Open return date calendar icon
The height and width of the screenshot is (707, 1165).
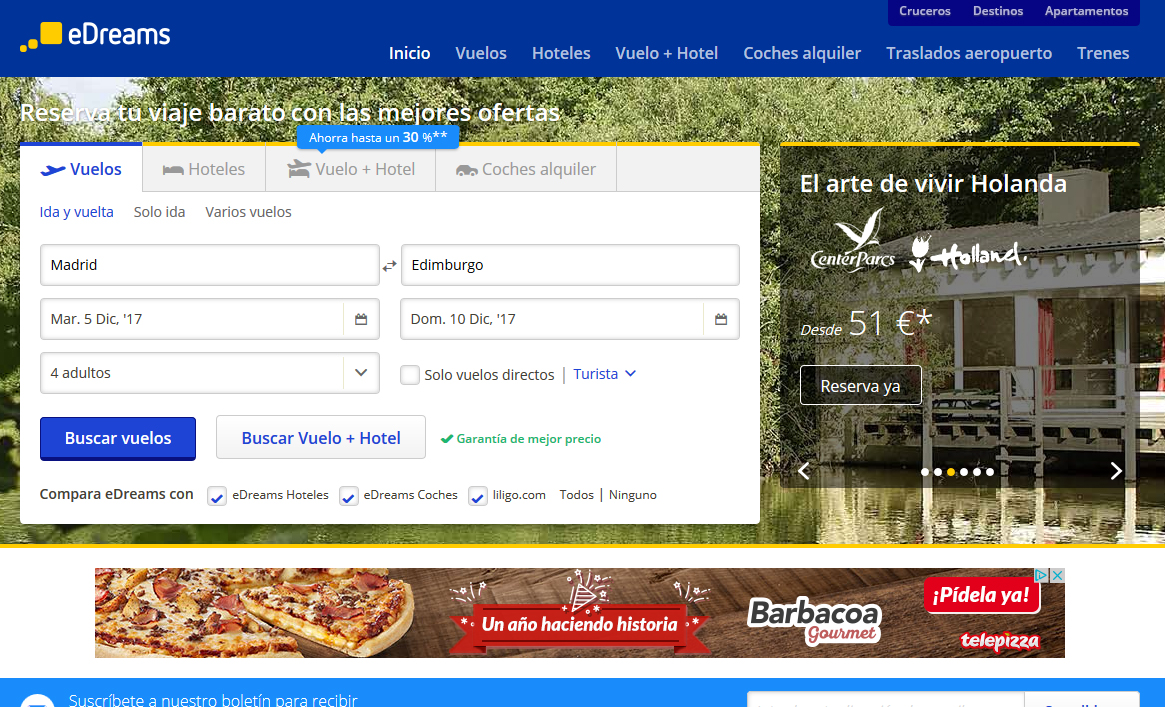tap(721, 320)
